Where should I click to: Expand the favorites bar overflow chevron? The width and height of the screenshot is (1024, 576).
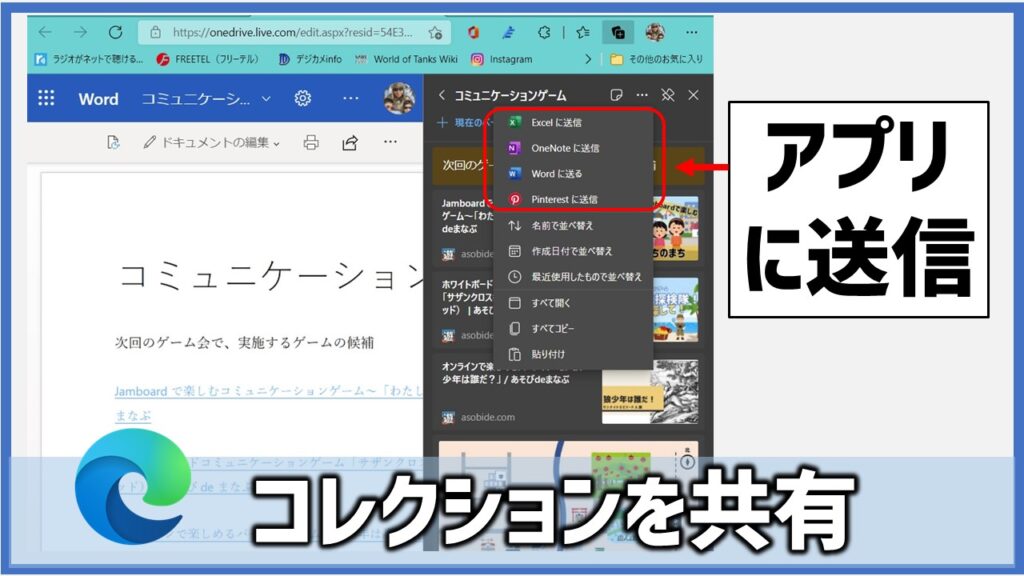(x=588, y=60)
